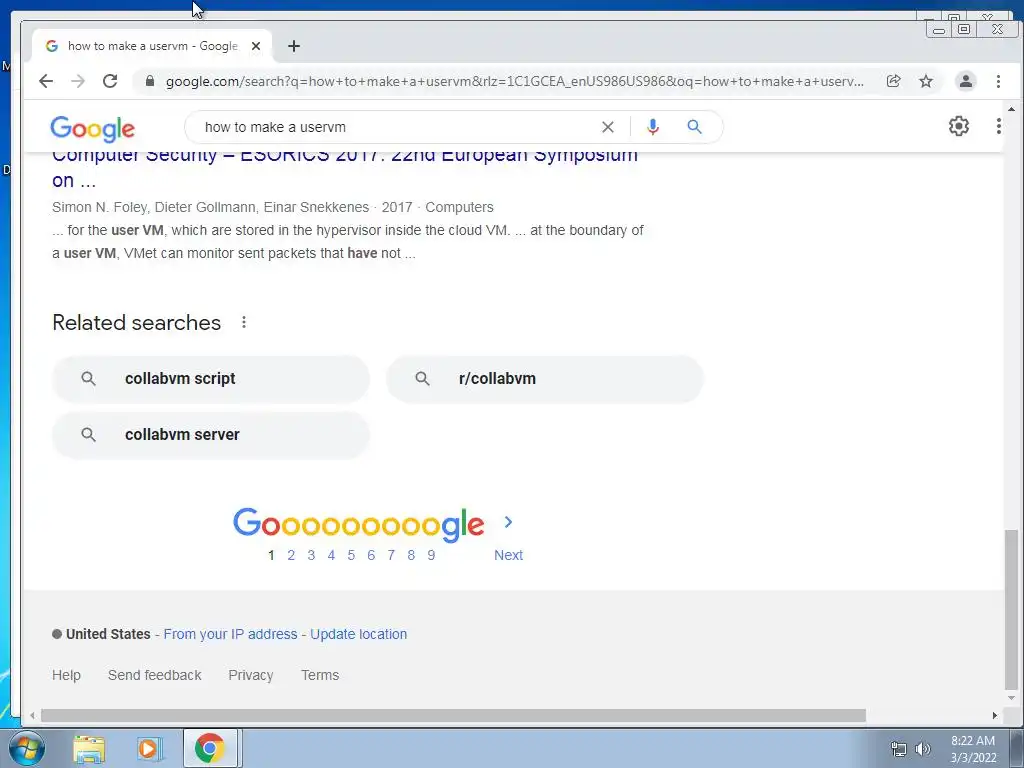Click the Chrome address bar URL
The image size is (1024, 768).
tap(515, 82)
